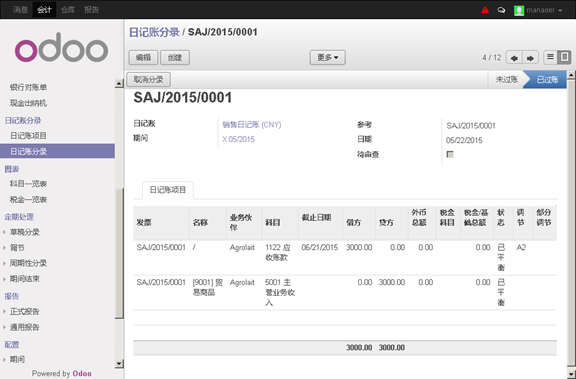Open 销售日记账 (CNY) link
This screenshot has height=379, width=576.
(x=252, y=125)
